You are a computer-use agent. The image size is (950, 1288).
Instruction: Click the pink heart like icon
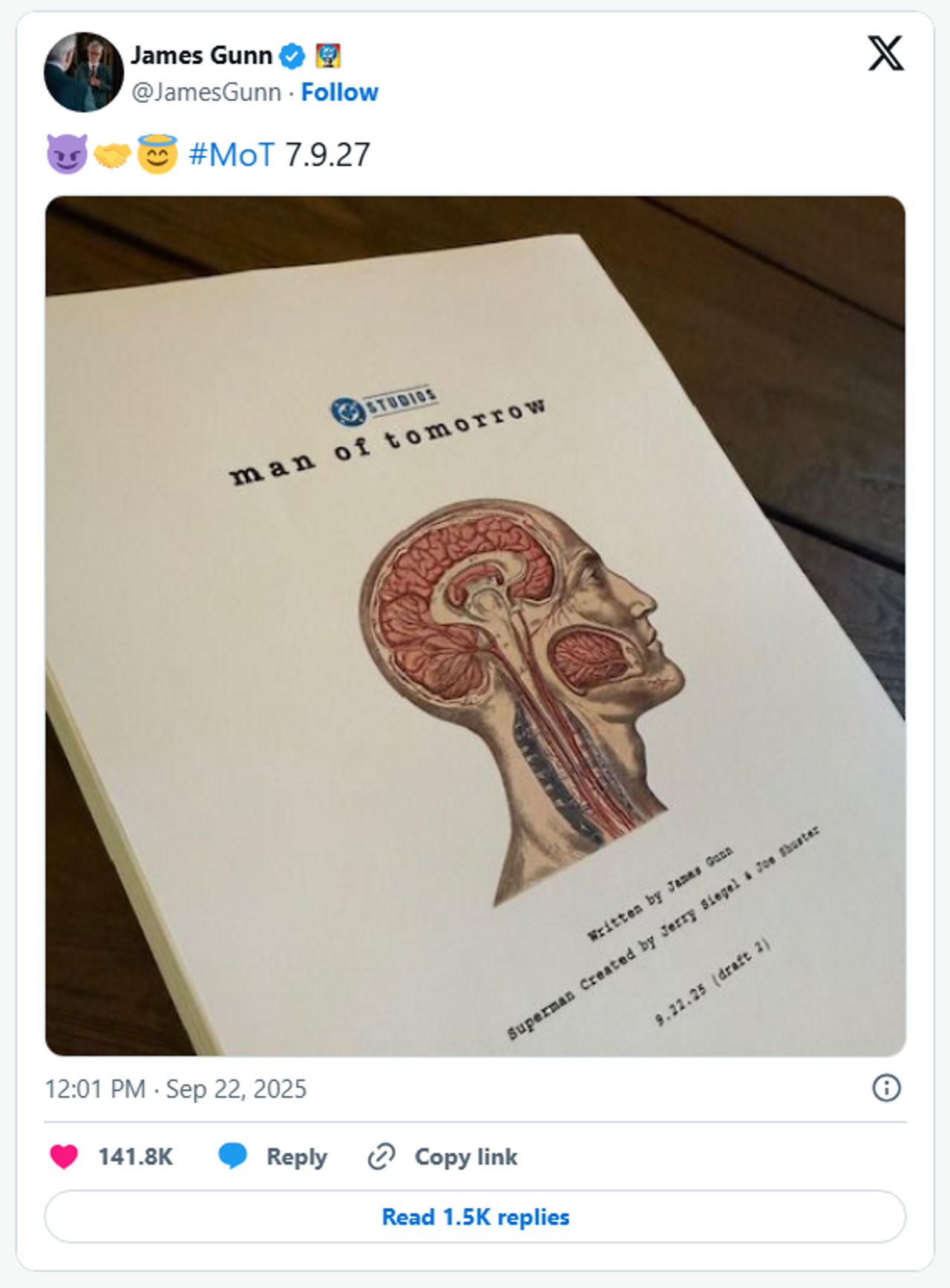point(64,1157)
